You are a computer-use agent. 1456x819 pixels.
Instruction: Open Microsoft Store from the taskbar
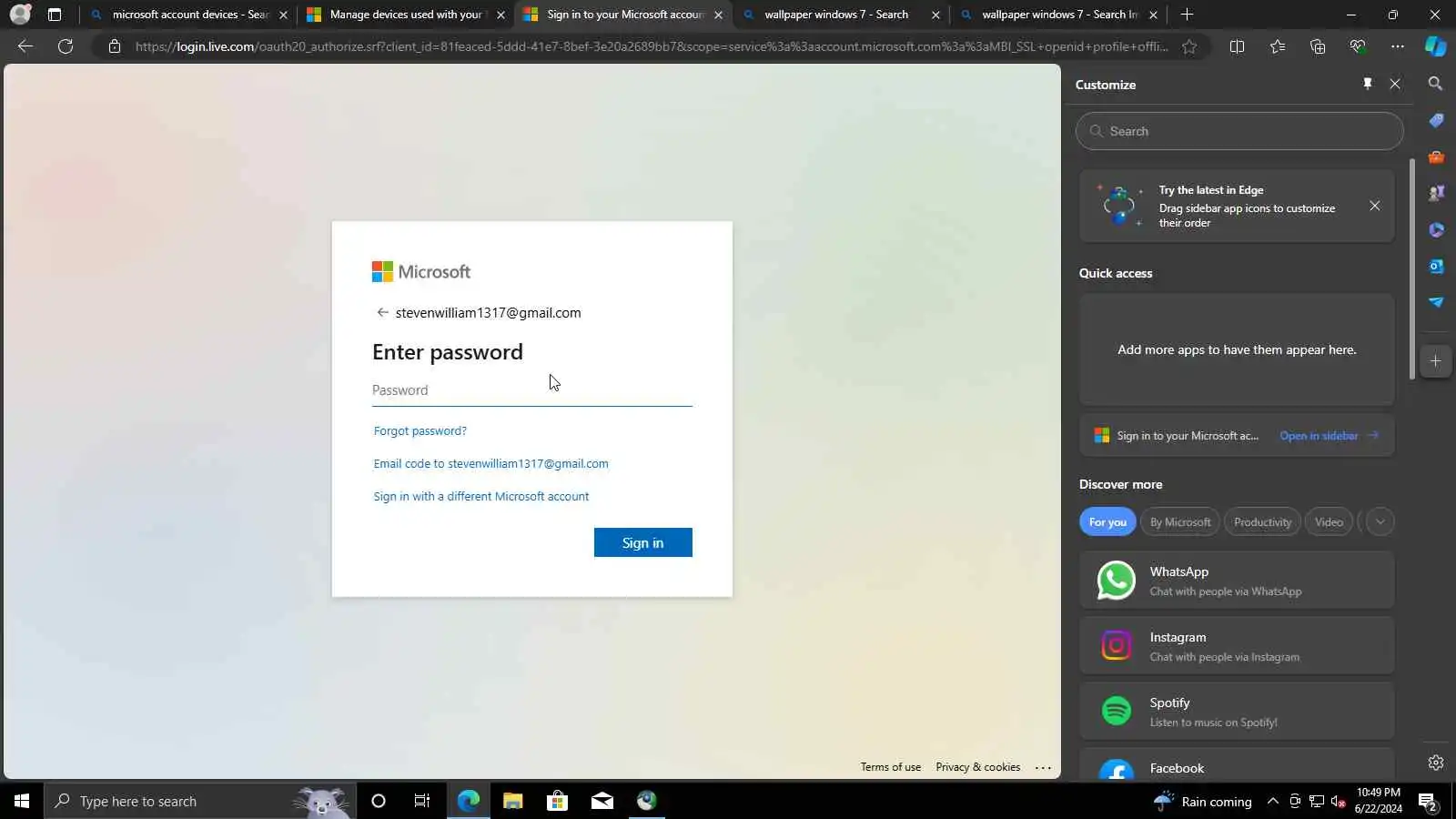[x=557, y=801]
